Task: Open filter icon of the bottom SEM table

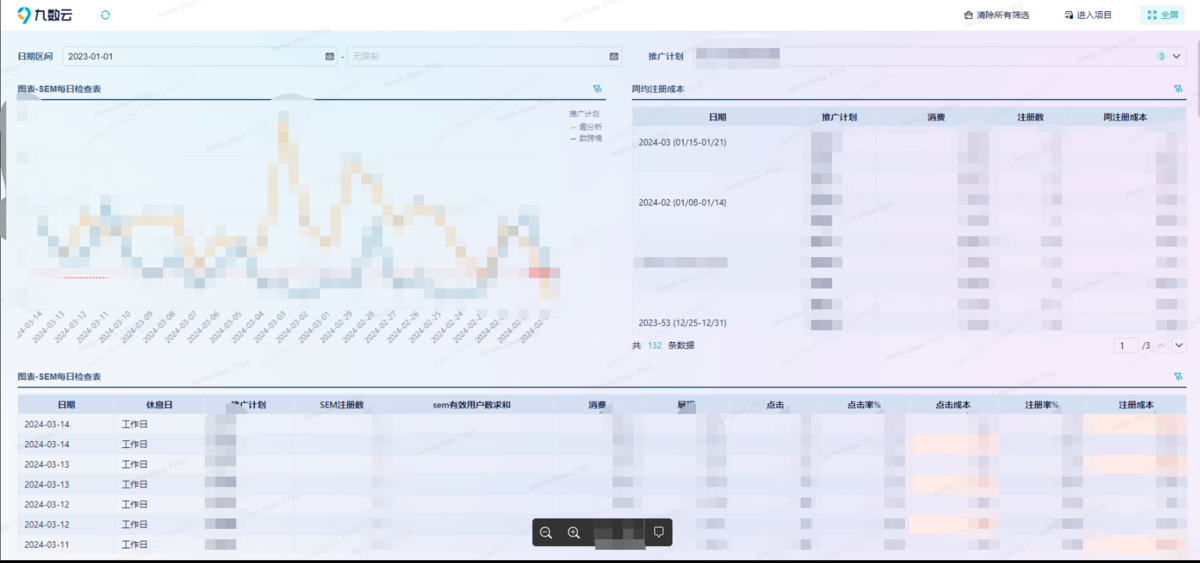Action: [1179, 376]
